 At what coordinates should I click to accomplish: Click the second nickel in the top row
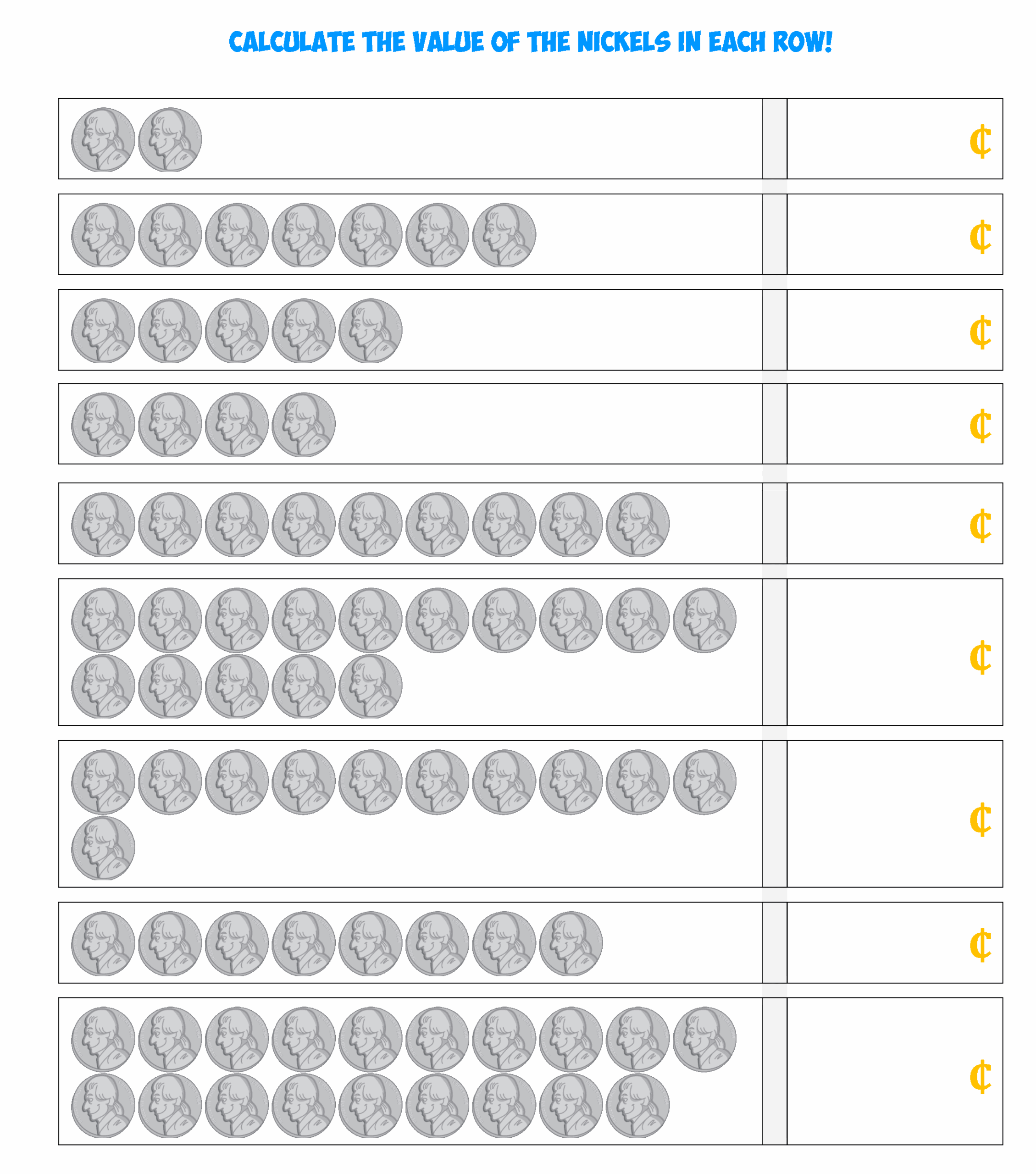click(x=170, y=139)
